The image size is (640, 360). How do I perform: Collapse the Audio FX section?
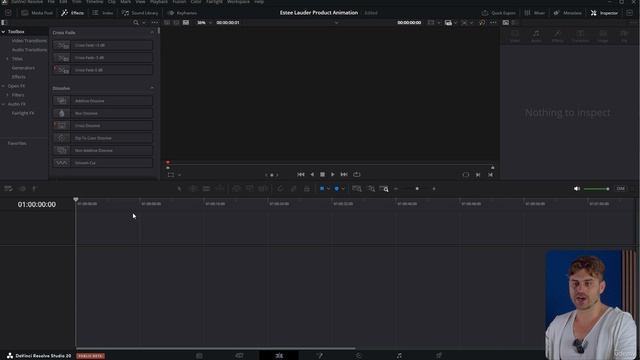tap(3, 104)
